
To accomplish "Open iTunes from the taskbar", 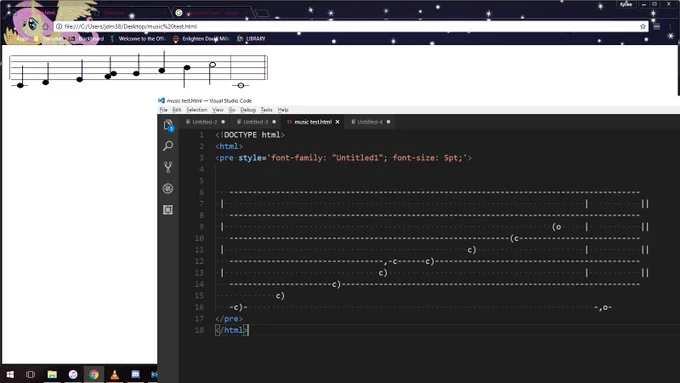I will pyautogui.click(x=73, y=374).
